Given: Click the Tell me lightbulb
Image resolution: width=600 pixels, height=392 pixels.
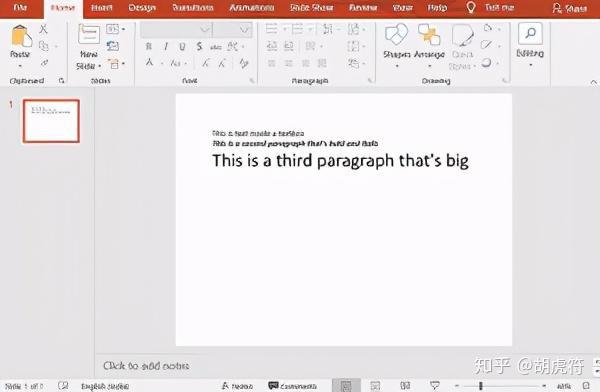Looking at the screenshot, I should (x=471, y=7).
